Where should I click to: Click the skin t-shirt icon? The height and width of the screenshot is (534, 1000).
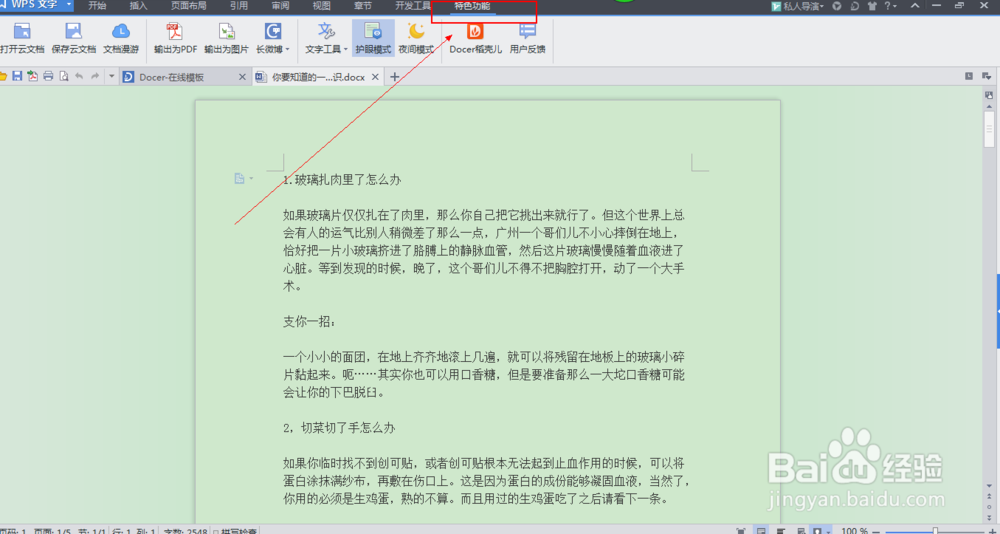[873, 6]
